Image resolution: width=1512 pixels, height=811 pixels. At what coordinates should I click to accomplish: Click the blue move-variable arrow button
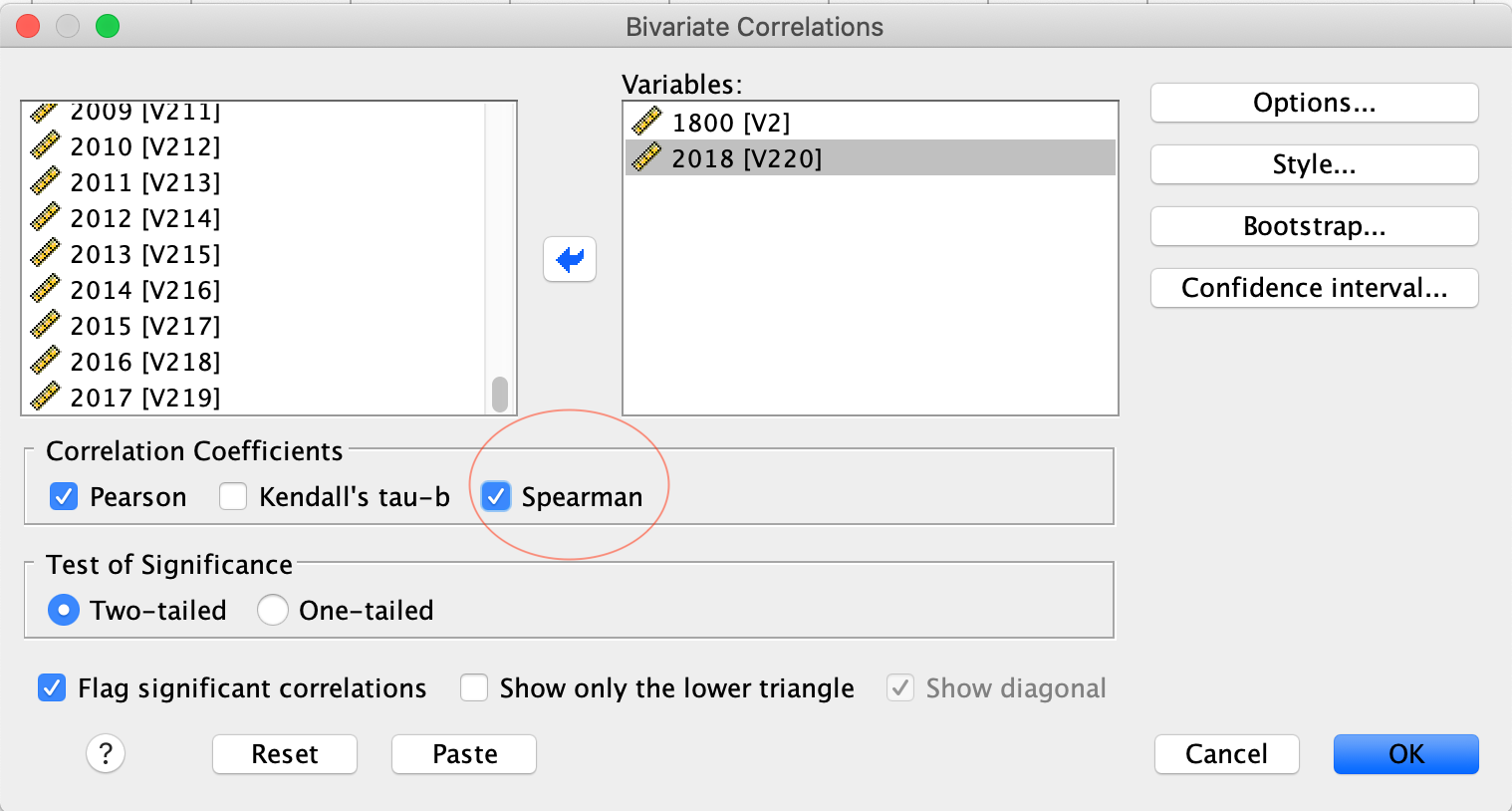click(x=570, y=259)
